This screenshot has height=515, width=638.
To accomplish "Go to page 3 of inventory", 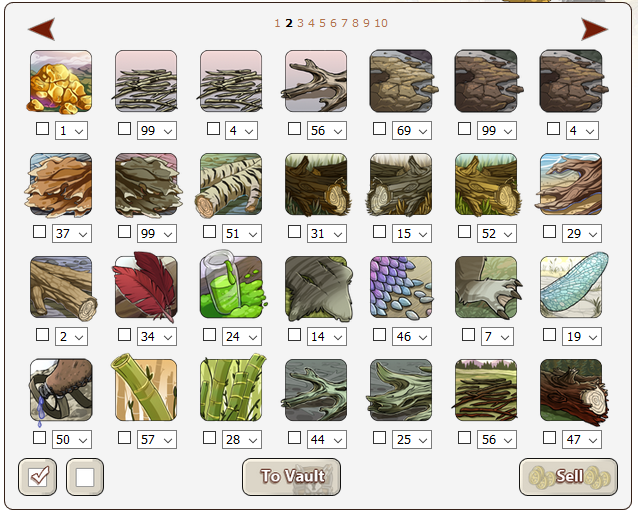I will [x=300, y=23].
